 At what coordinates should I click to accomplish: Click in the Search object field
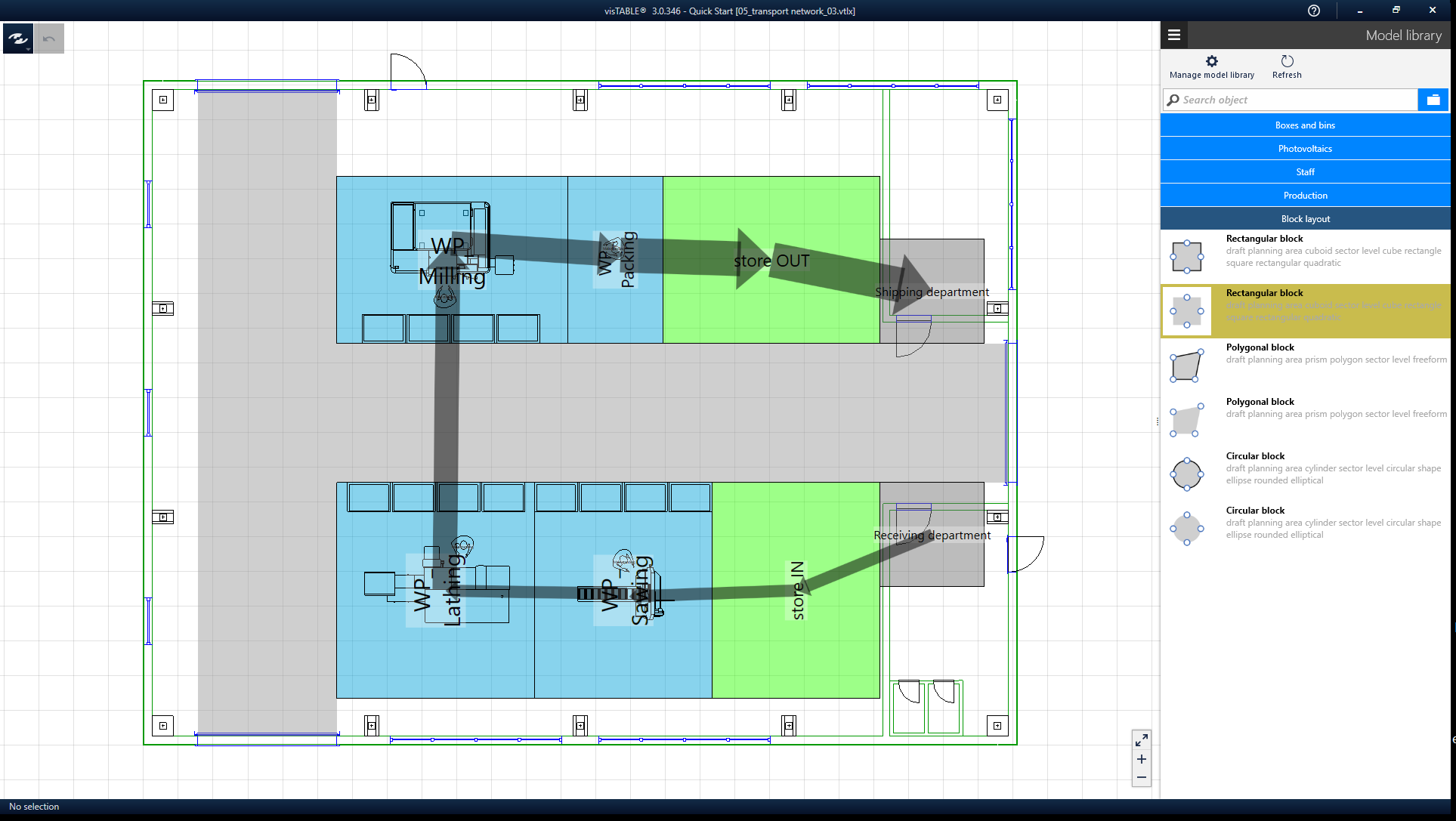pos(1292,100)
